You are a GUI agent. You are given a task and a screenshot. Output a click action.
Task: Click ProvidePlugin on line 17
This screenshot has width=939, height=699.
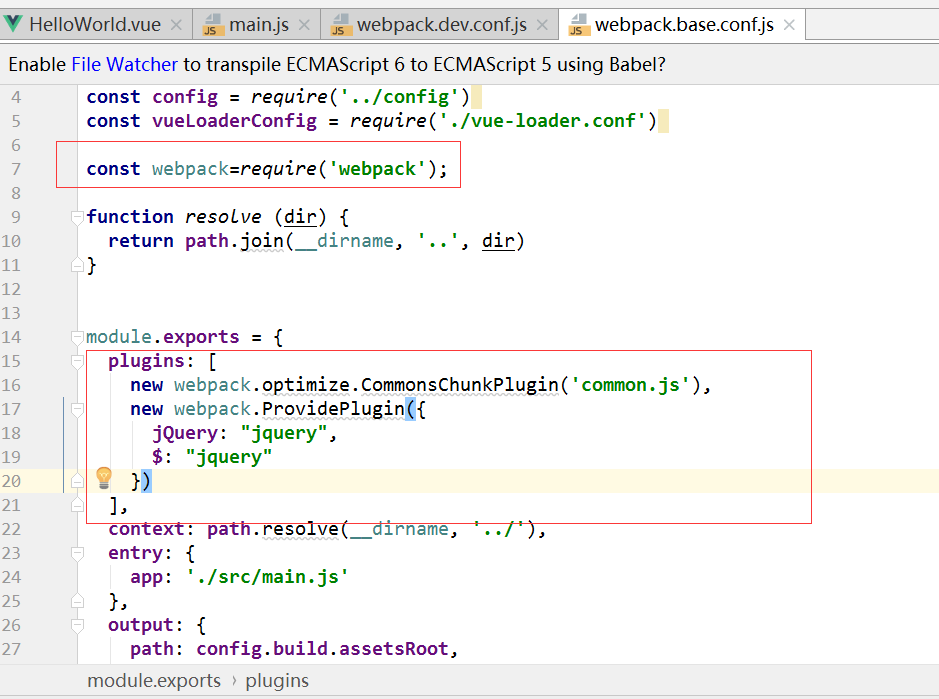pos(333,408)
